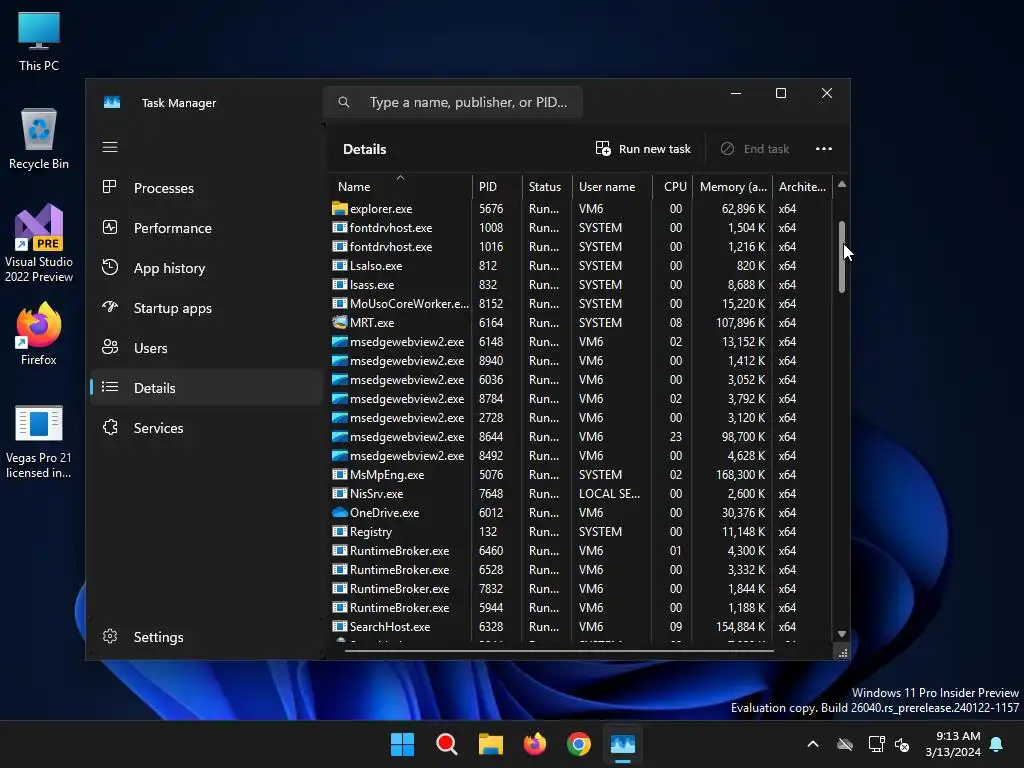Open Task Manager Settings
This screenshot has height=768, width=1024.
click(x=206, y=637)
